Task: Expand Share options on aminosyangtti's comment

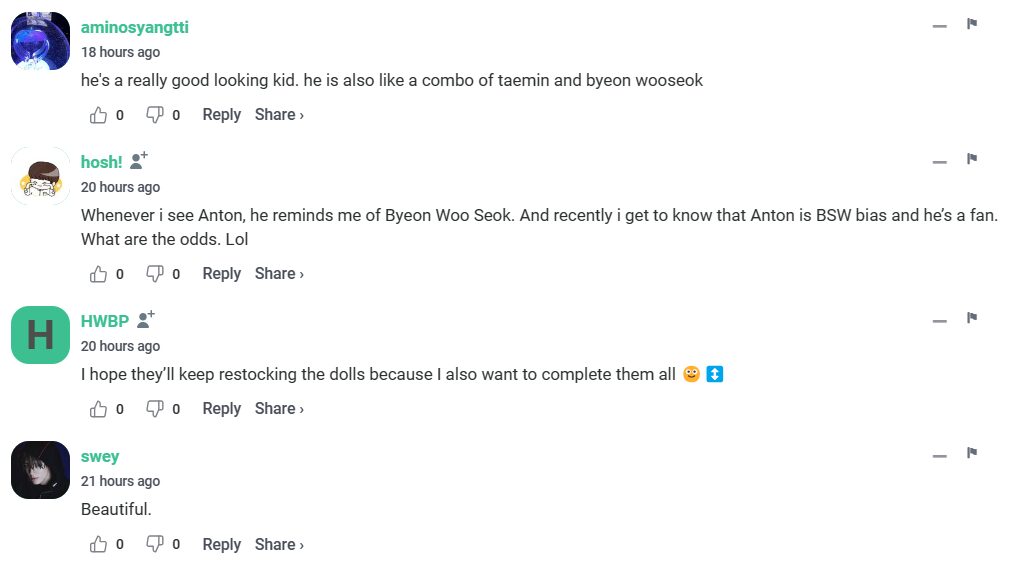Action: click(279, 115)
